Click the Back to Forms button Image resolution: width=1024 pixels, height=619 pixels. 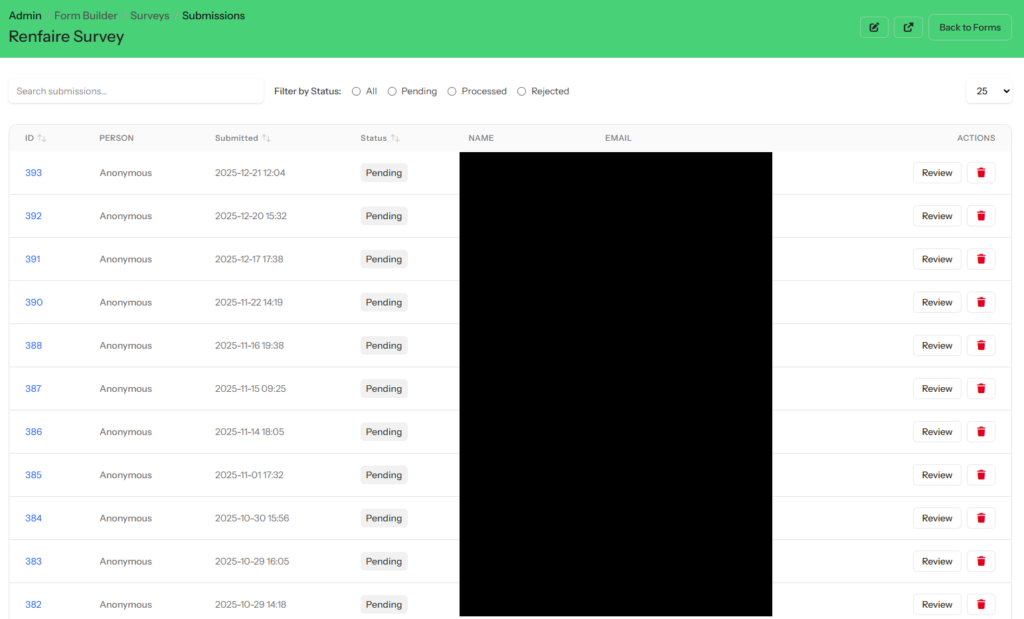[969, 27]
